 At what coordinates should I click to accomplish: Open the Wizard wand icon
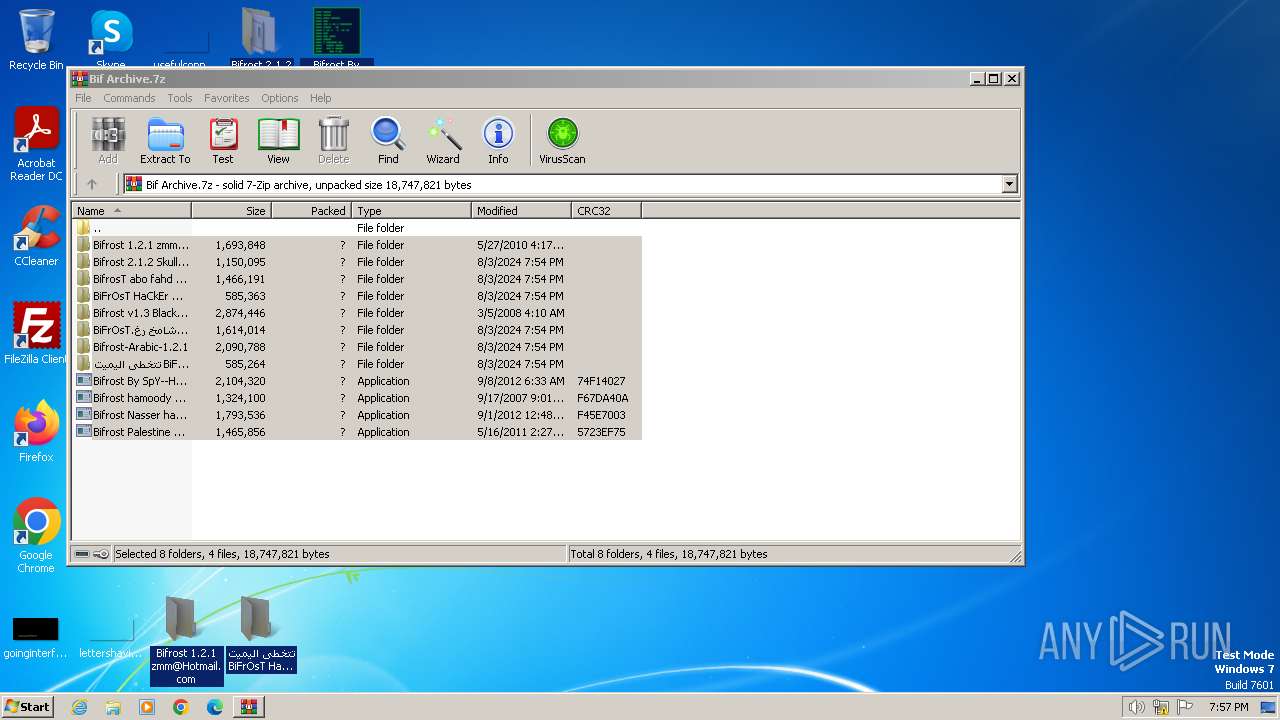coord(443,140)
